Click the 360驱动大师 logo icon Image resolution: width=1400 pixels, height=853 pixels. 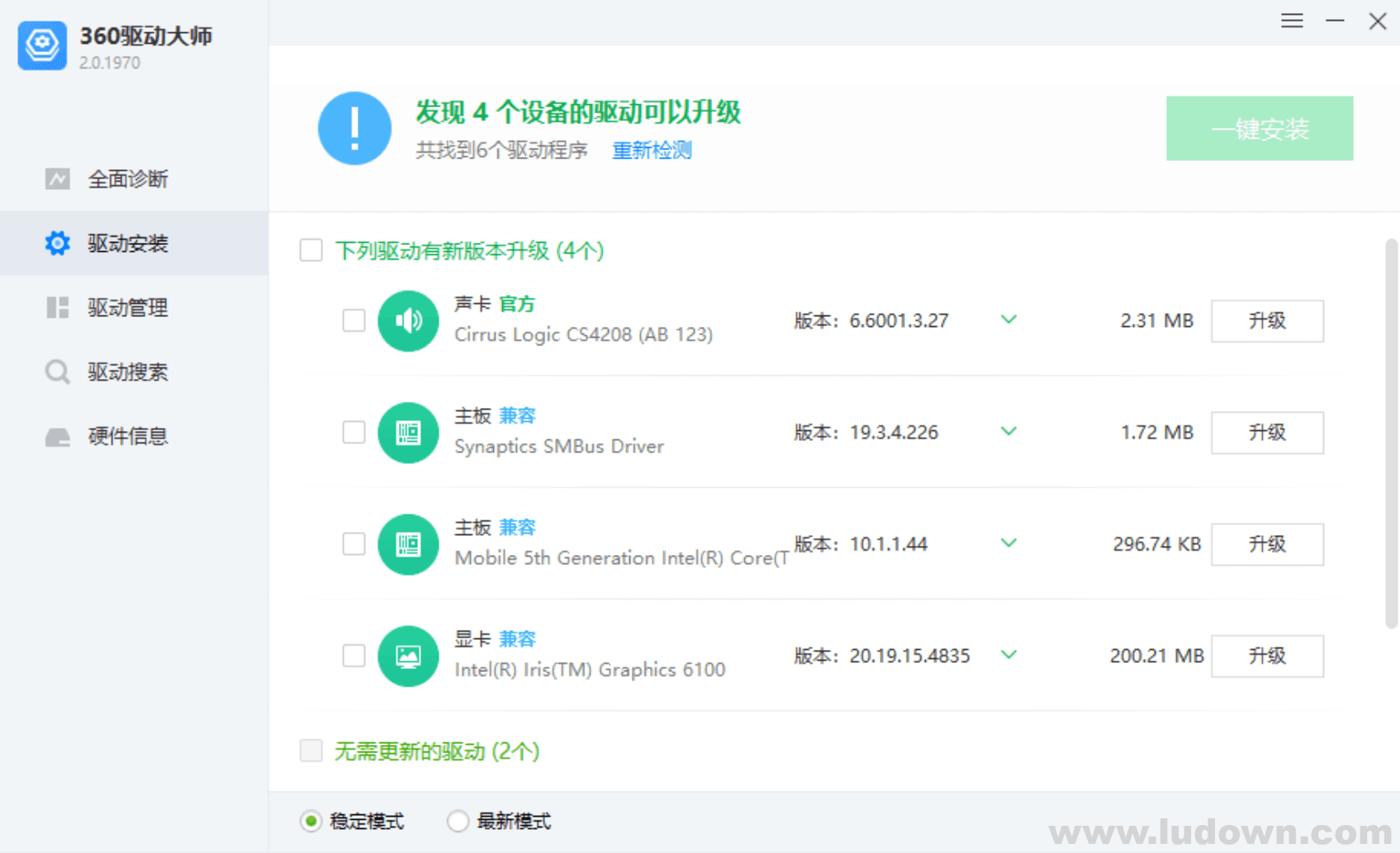point(42,45)
